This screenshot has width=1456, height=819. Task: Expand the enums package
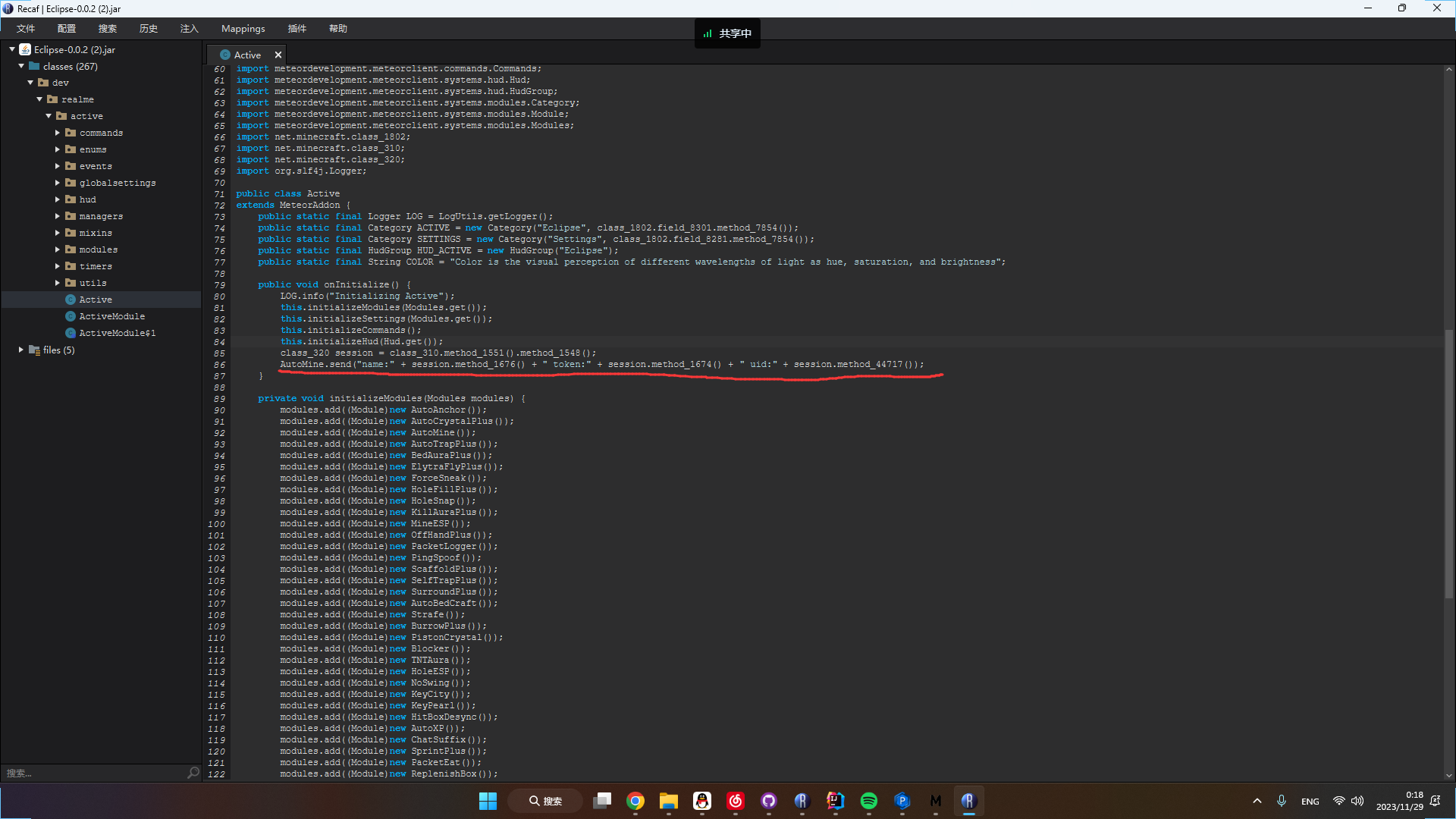tap(58, 149)
